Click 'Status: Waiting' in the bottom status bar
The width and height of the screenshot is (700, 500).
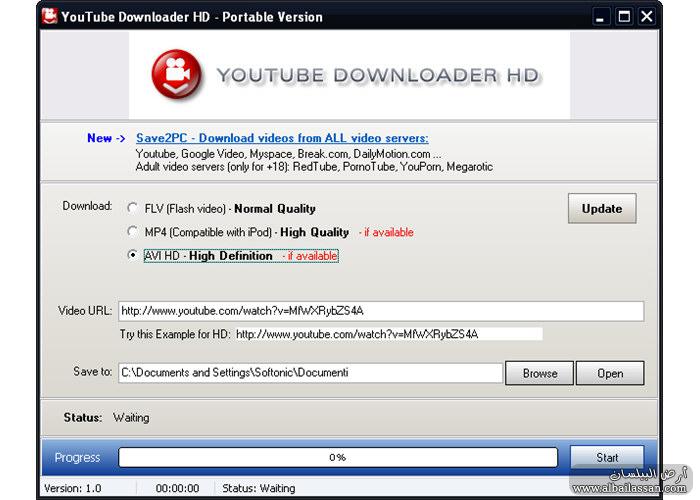coord(258,488)
